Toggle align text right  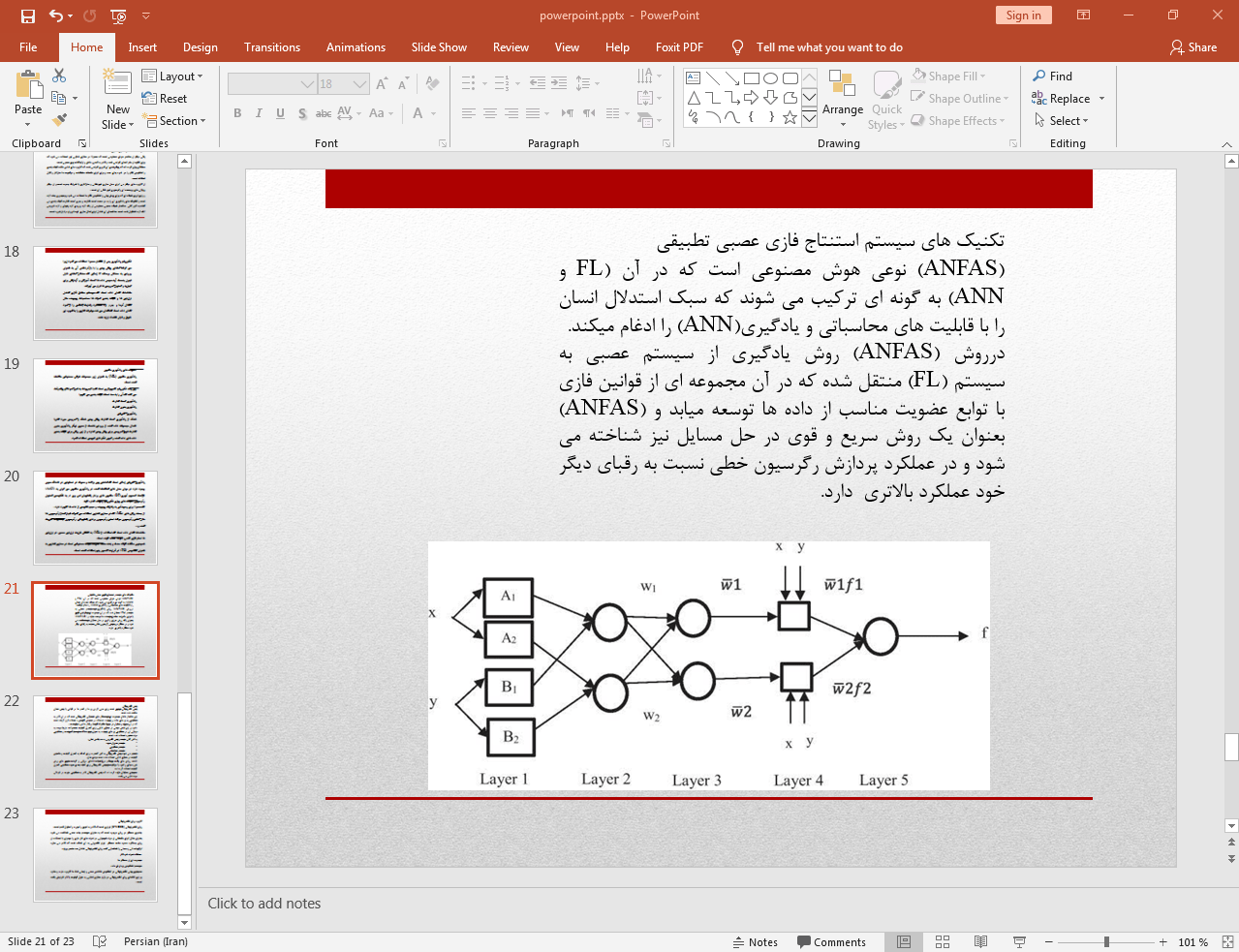pos(511,113)
